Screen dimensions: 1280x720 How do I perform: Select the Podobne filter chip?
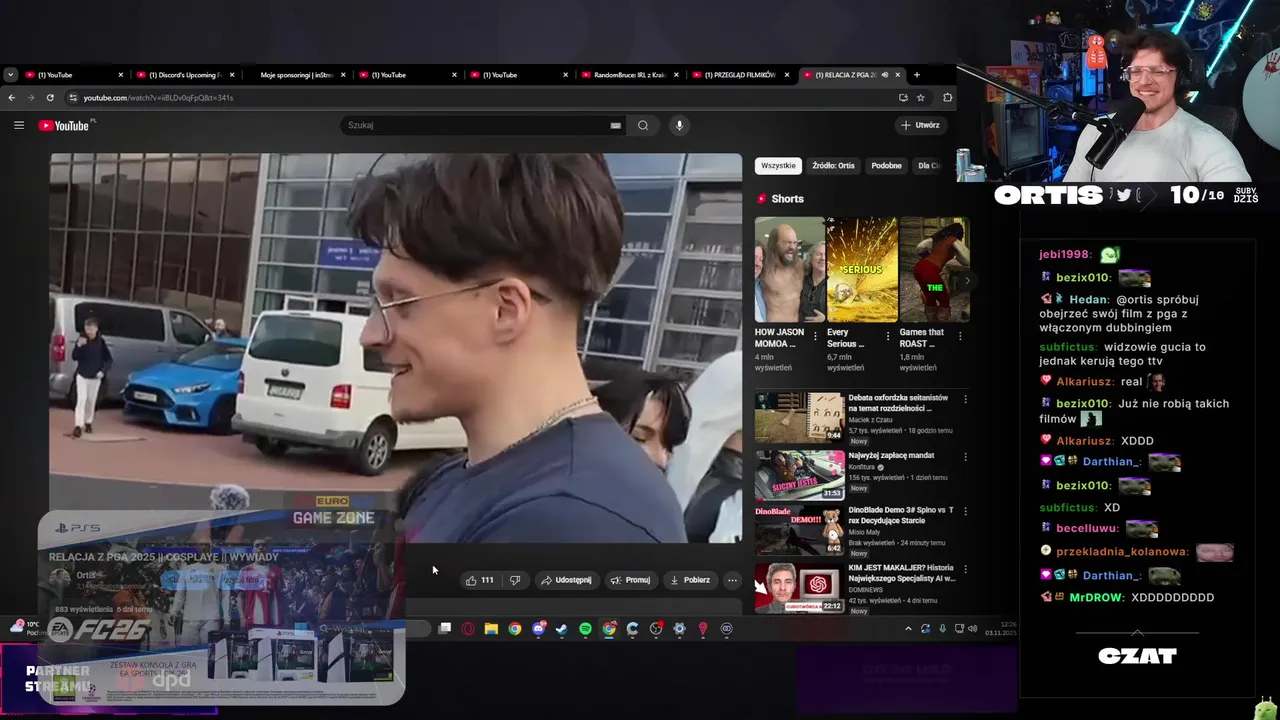pyautogui.click(x=886, y=165)
